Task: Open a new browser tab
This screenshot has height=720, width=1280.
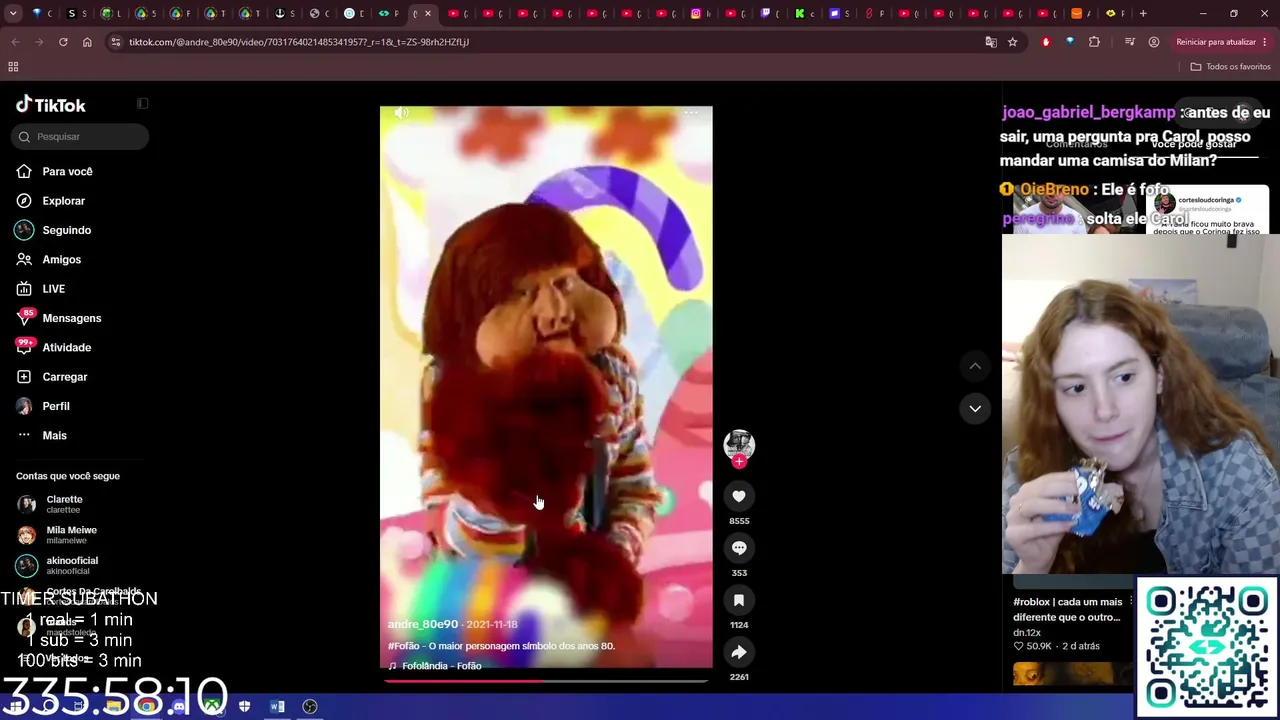Action: (1143, 14)
